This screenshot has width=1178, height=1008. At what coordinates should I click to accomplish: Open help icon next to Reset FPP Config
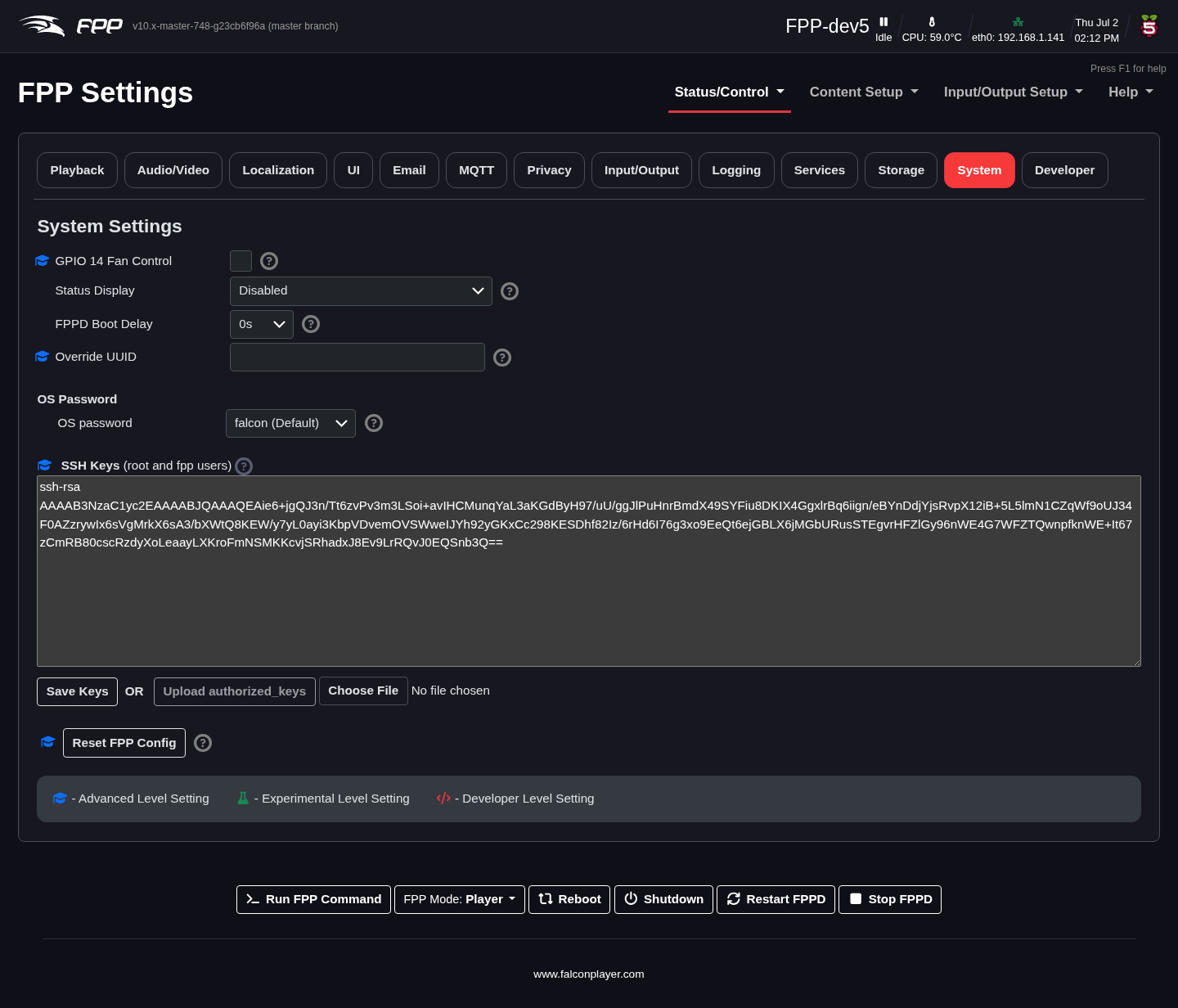pyautogui.click(x=203, y=743)
